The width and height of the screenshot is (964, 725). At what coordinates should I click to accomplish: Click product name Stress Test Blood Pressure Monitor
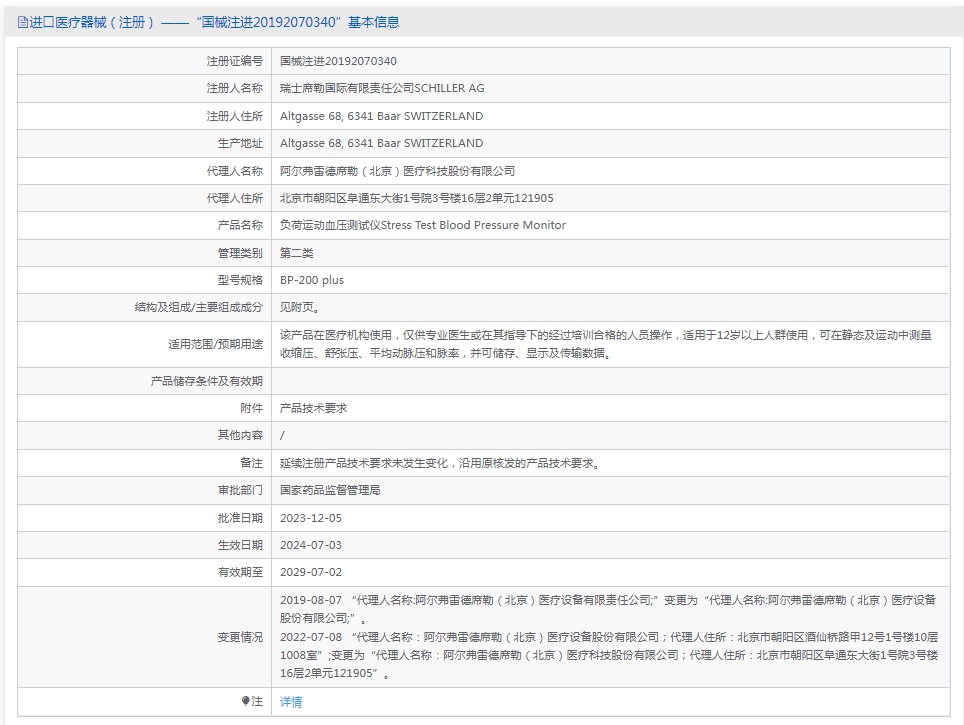click(x=422, y=225)
